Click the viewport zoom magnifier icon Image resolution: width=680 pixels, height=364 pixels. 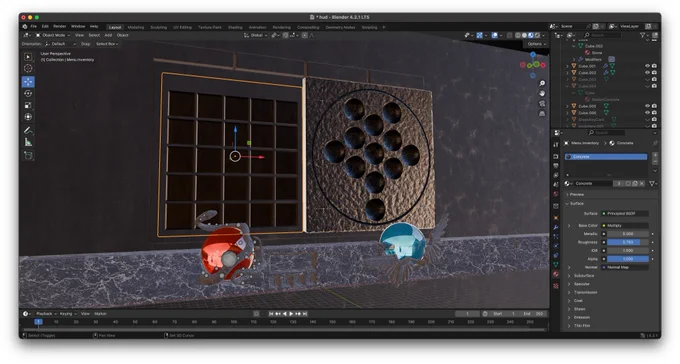pos(542,83)
